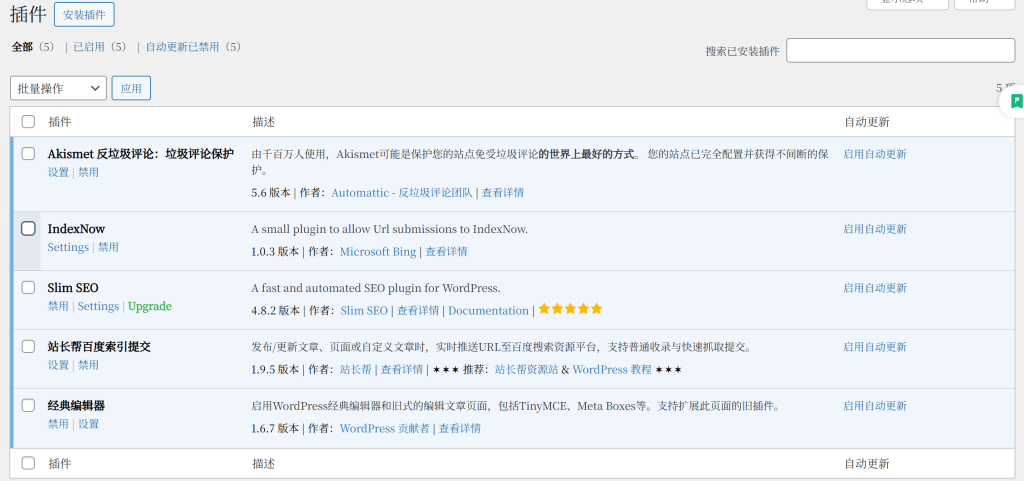Enable auto-update for 站长帮百度索引提交
This screenshot has width=1024, height=481.
[875, 347]
